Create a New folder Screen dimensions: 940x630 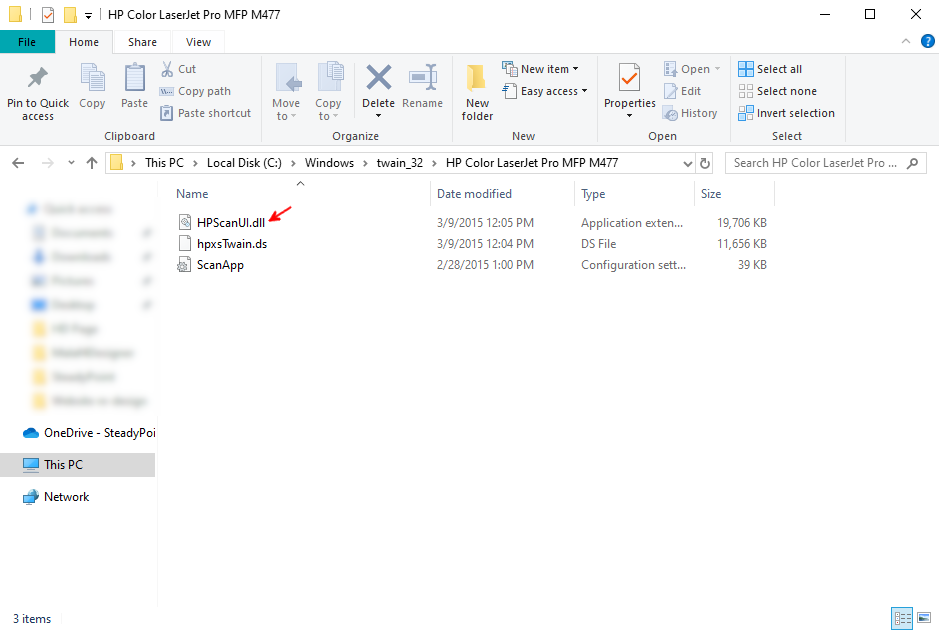(x=477, y=92)
